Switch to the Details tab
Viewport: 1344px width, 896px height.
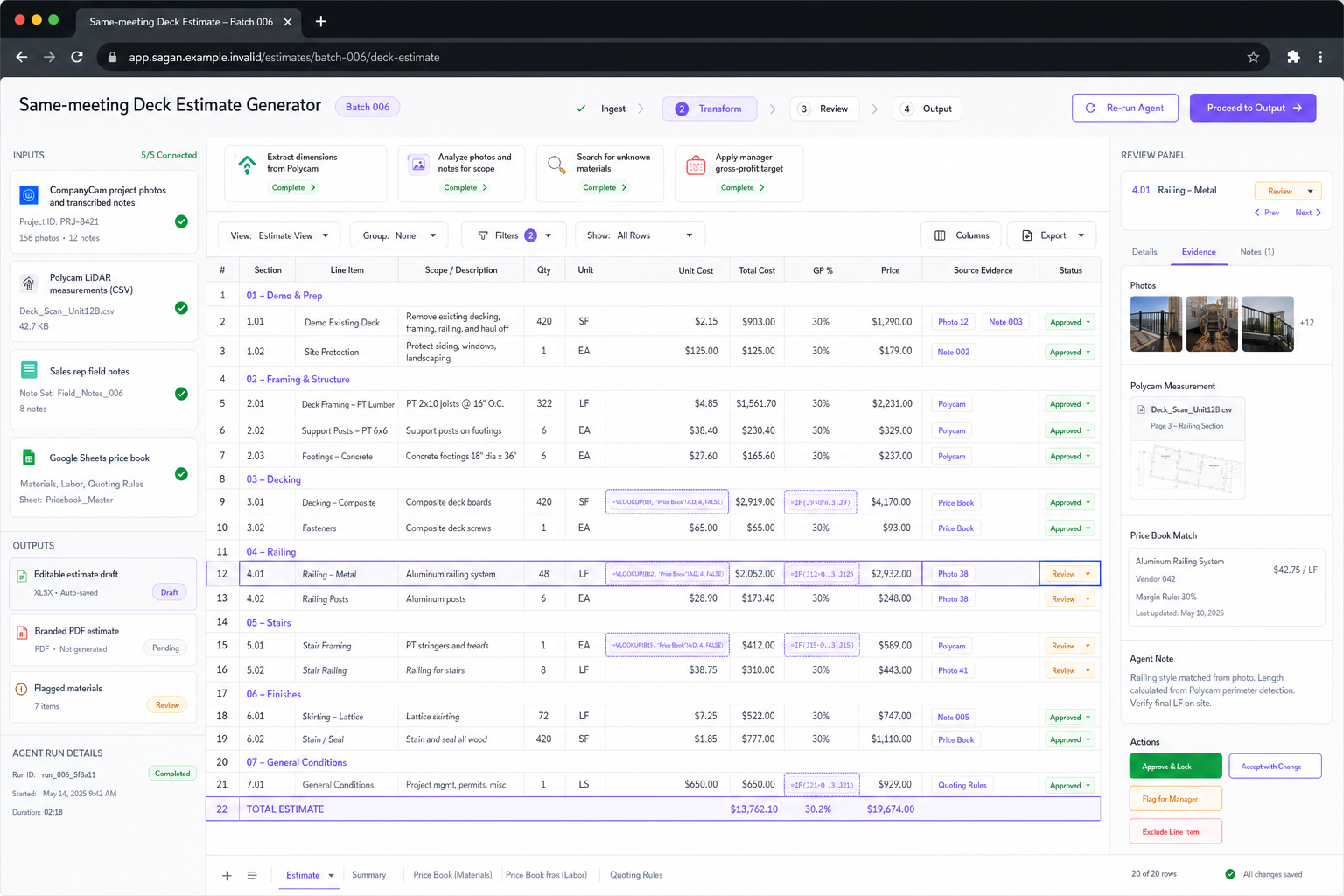(1144, 252)
